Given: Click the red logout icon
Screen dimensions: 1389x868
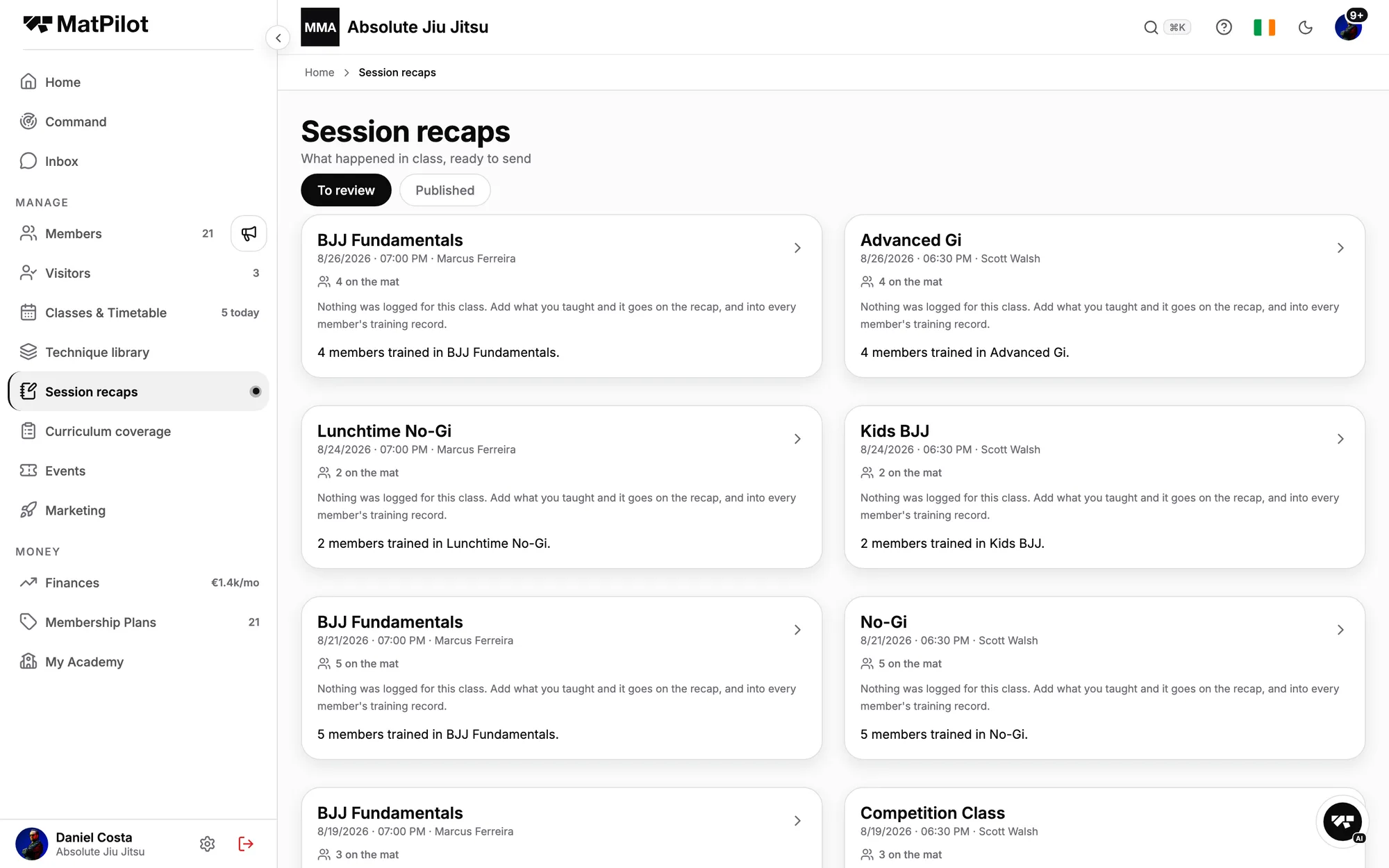Looking at the screenshot, I should tap(246, 844).
